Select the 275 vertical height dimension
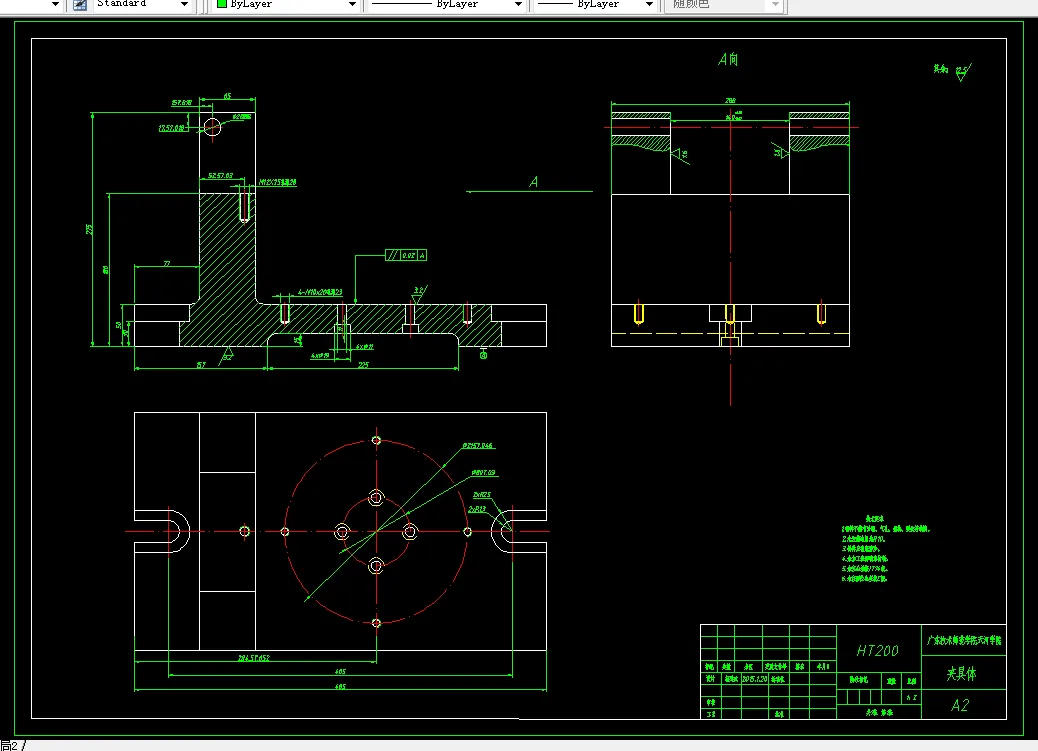1038x751 pixels. pos(89,228)
